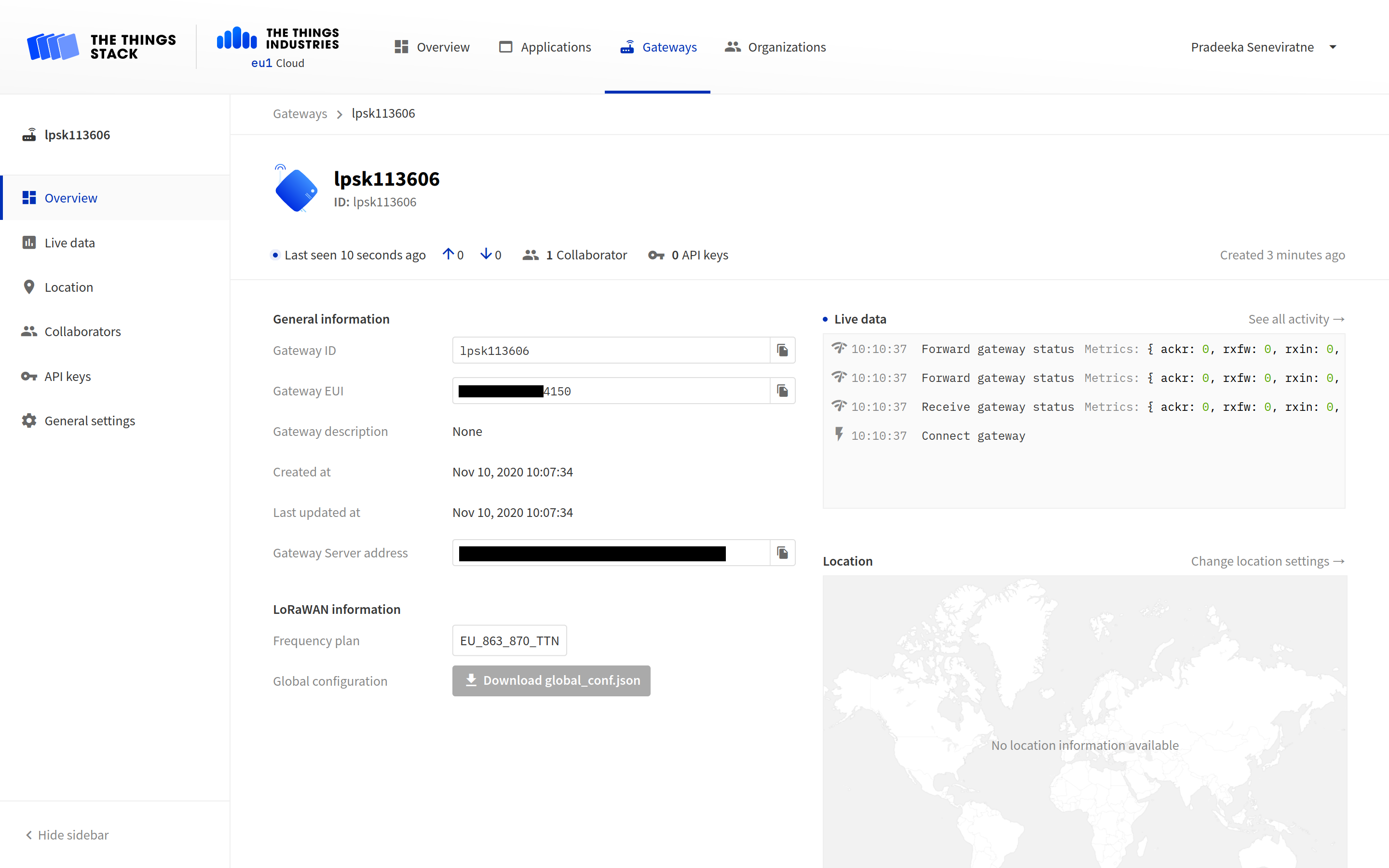The image size is (1389, 868).
Task: Switch to the Applications tab
Action: pos(545,47)
